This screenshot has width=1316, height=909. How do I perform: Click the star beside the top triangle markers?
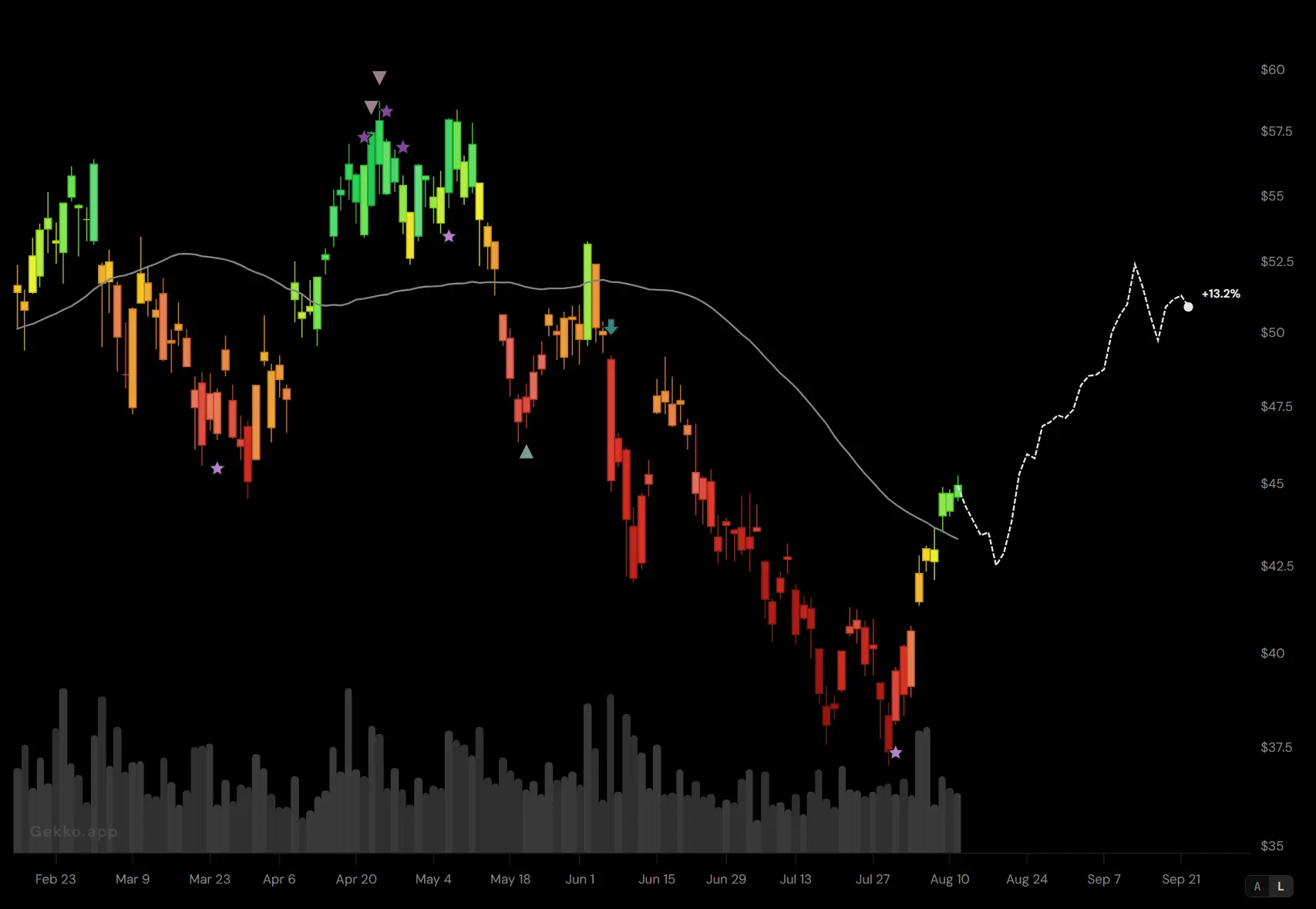click(387, 112)
